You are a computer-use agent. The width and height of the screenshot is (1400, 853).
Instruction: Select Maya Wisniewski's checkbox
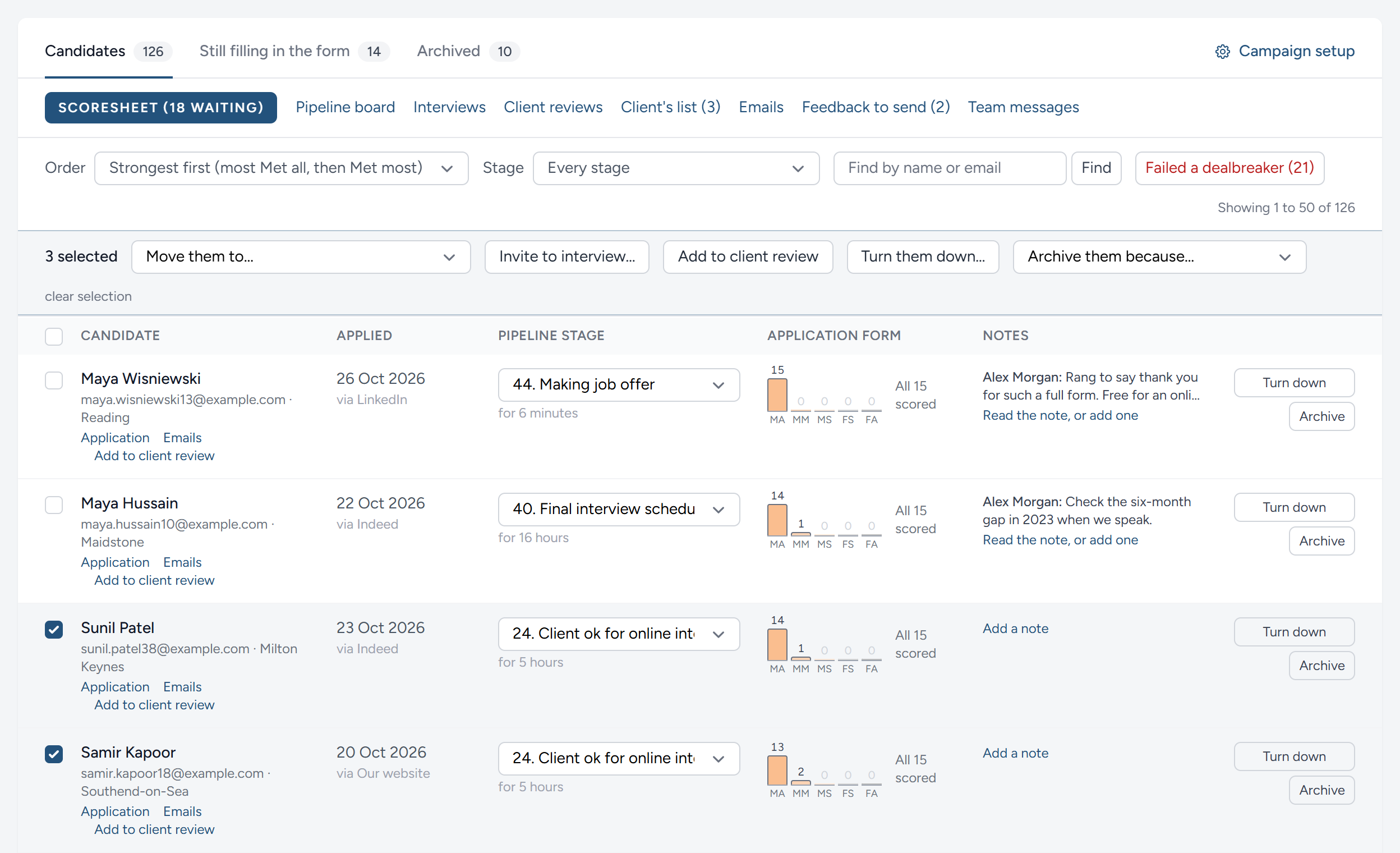tap(54, 379)
